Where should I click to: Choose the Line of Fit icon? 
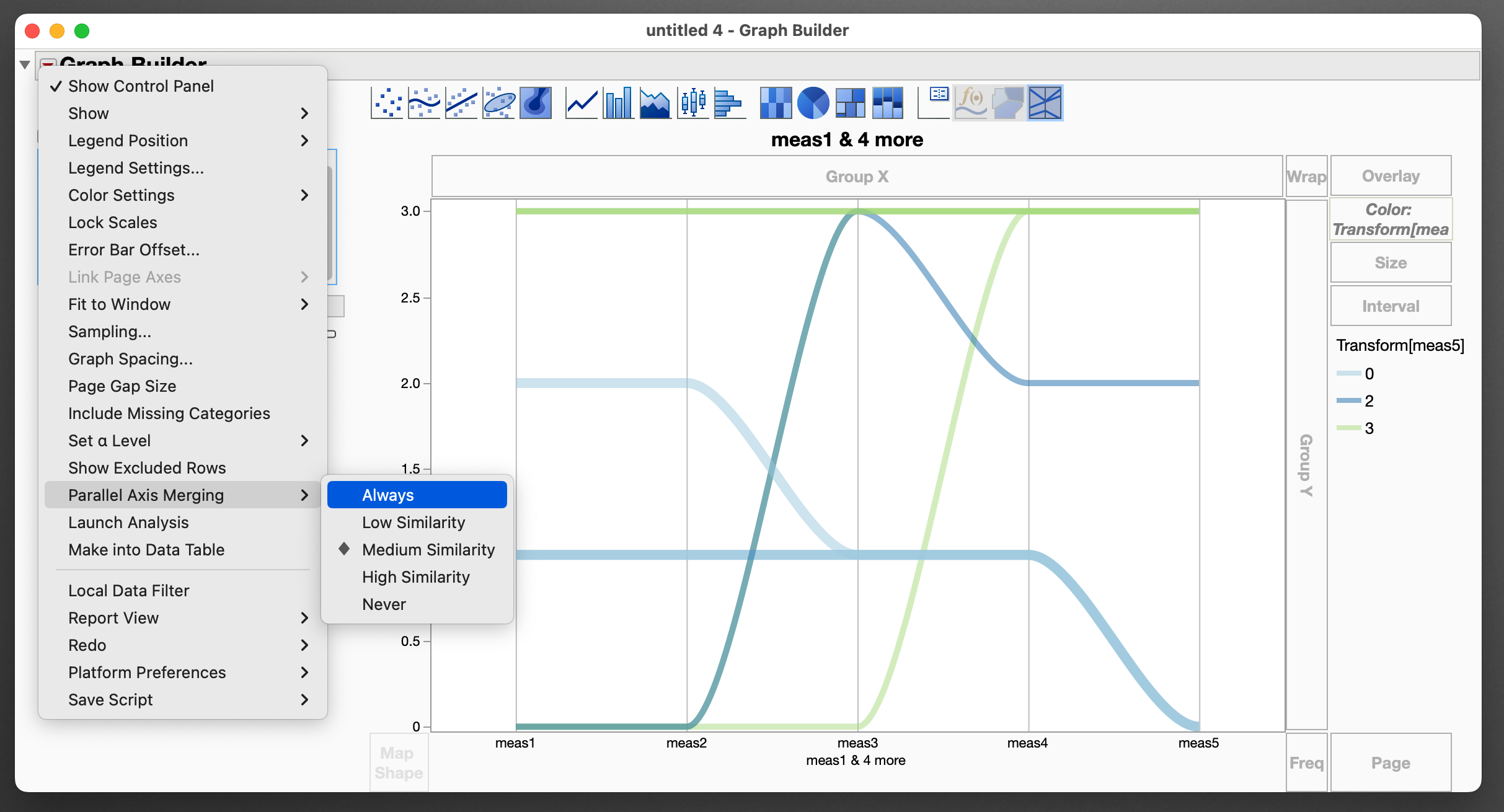[x=461, y=102]
